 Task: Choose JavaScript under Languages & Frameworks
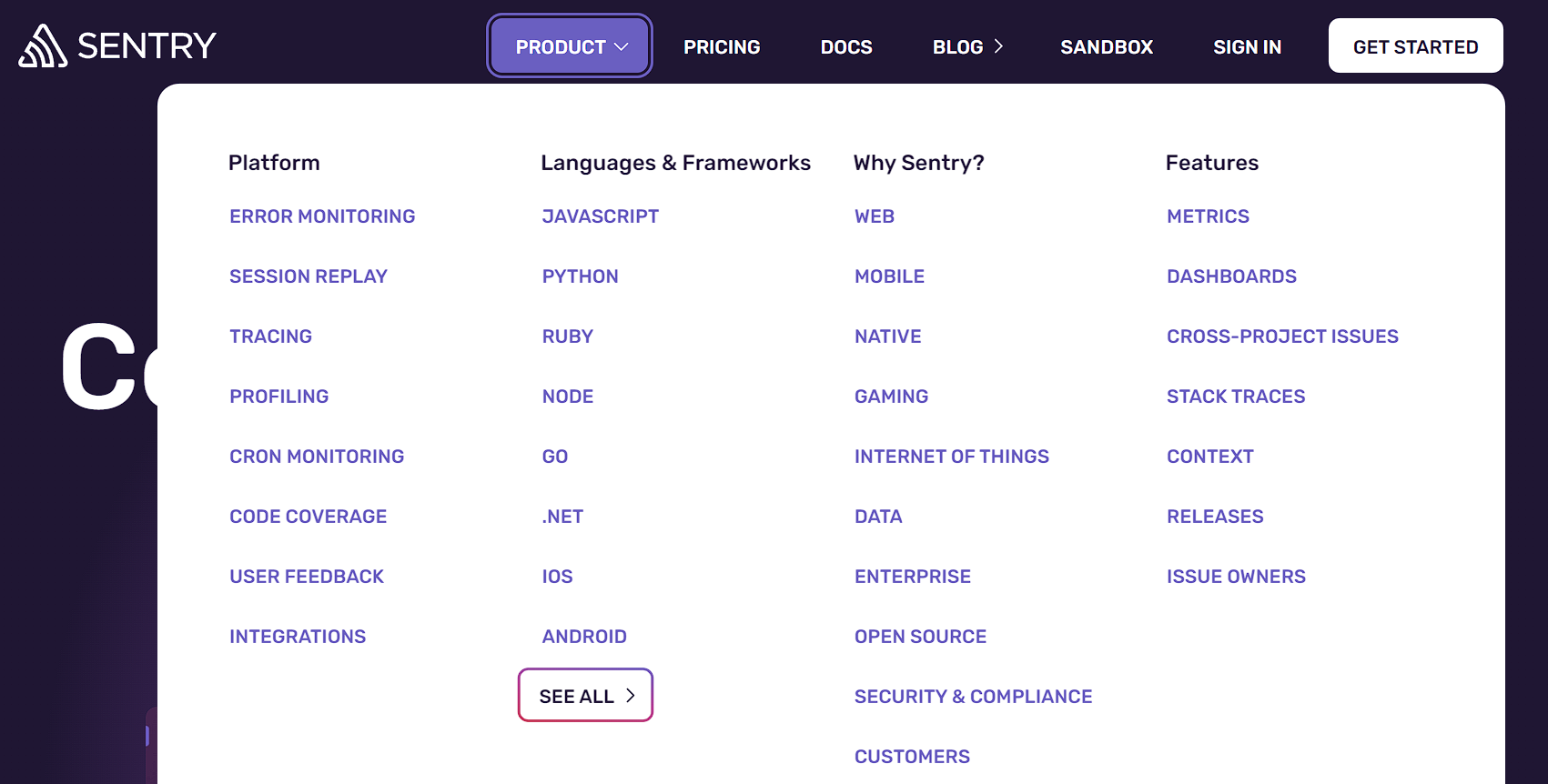pos(601,216)
